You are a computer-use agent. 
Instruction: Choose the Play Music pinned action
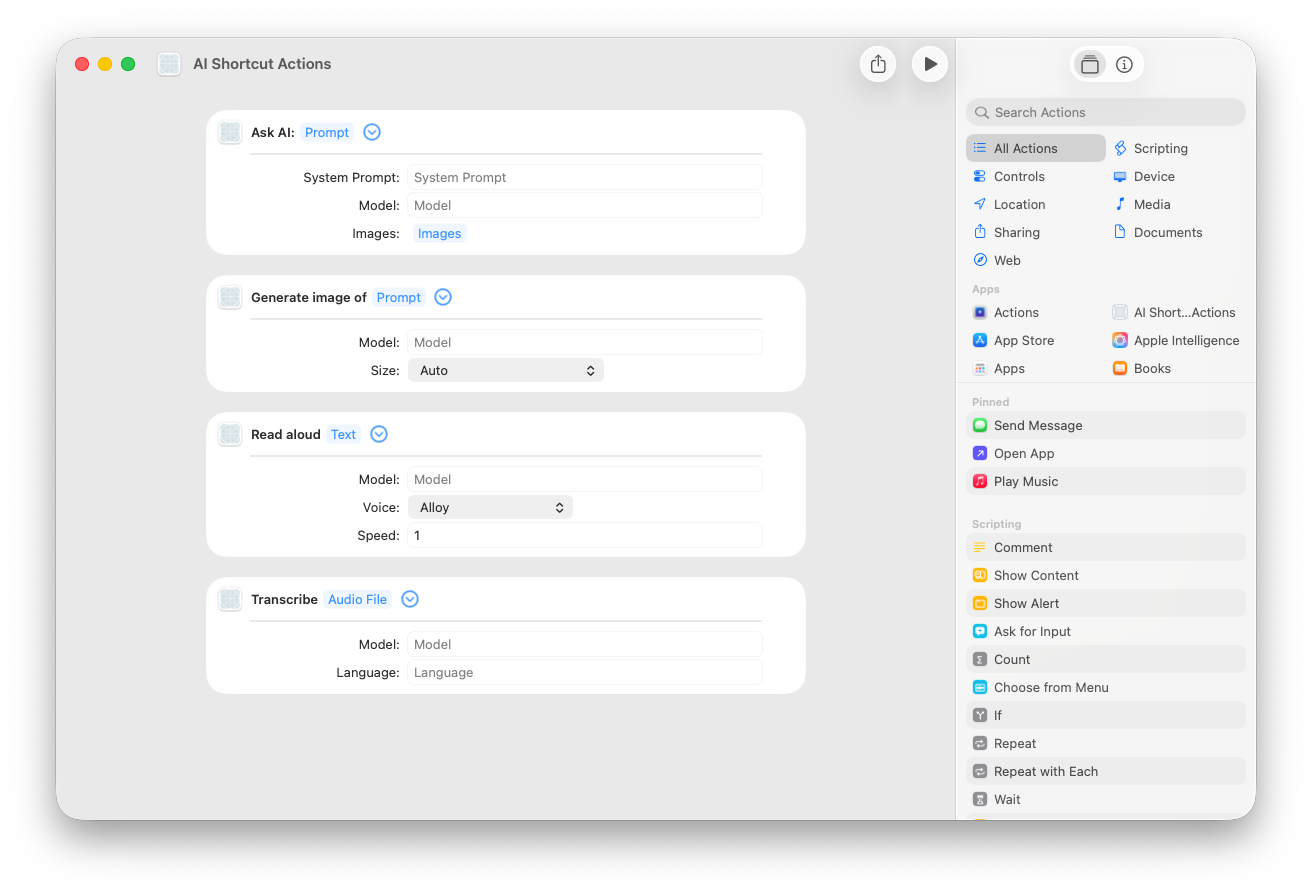1025,482
